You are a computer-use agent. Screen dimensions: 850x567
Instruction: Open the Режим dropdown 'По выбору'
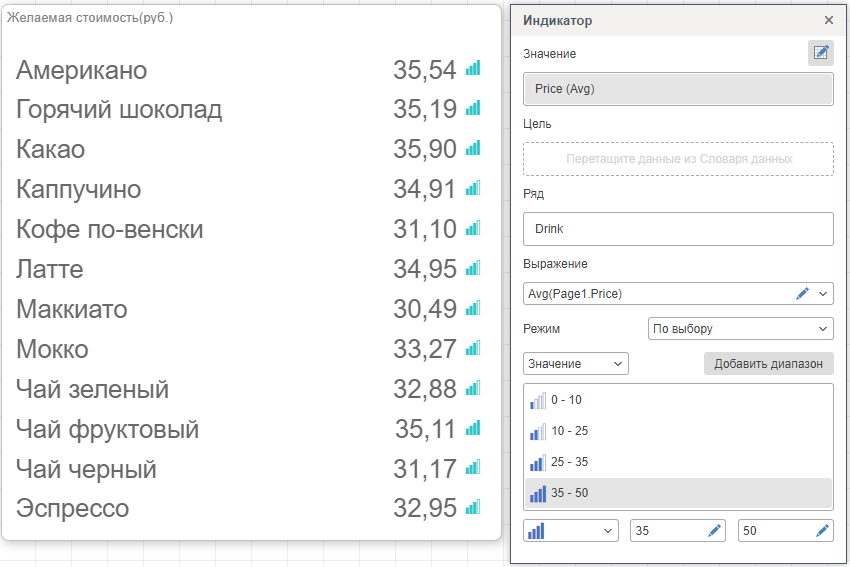click(740, 328)
